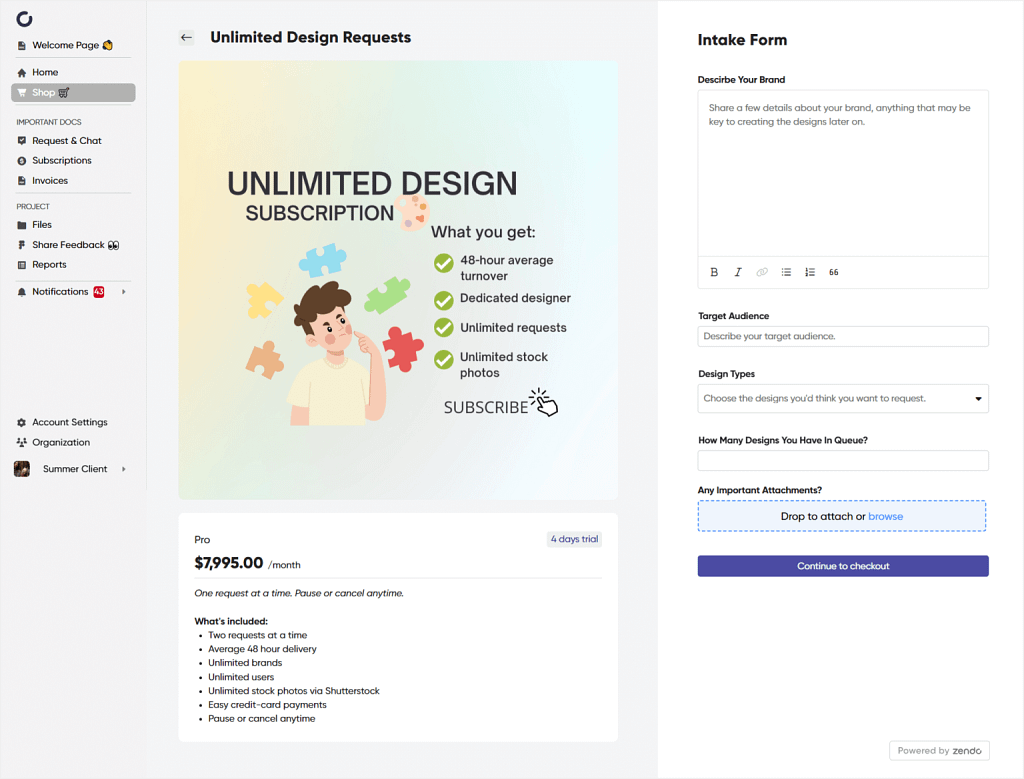Open the Files section
The height and width of the screenshot is (779, 1024).
pos(72,225)
